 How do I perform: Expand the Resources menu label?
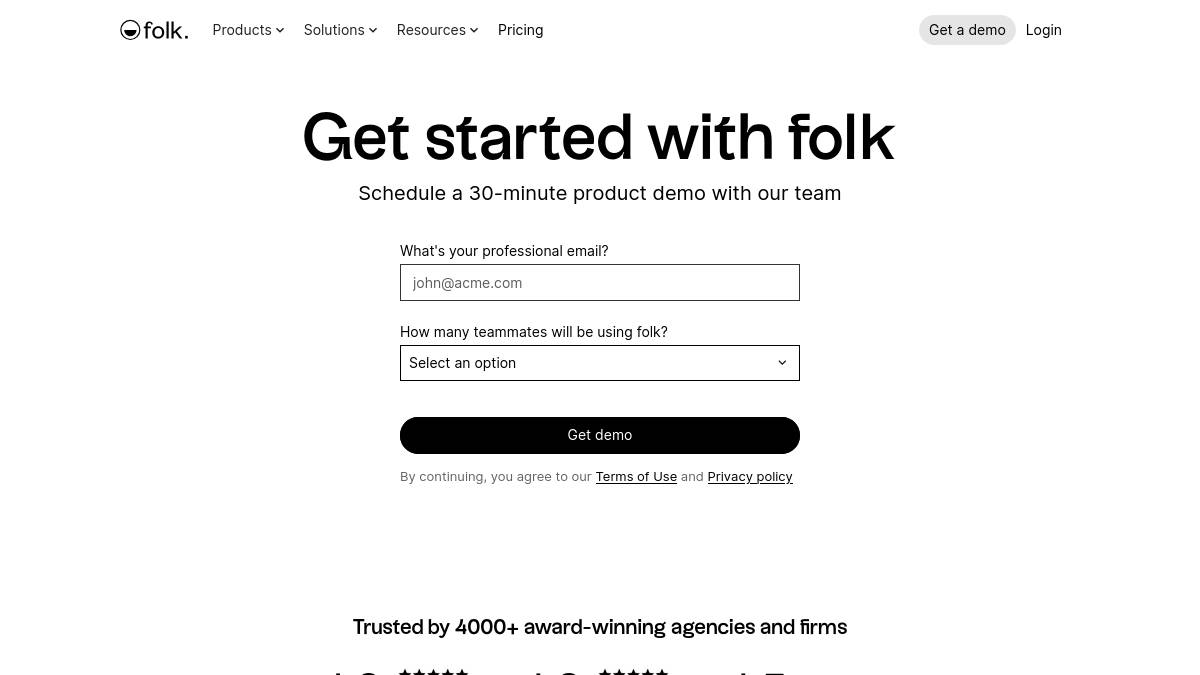(431, 30)
